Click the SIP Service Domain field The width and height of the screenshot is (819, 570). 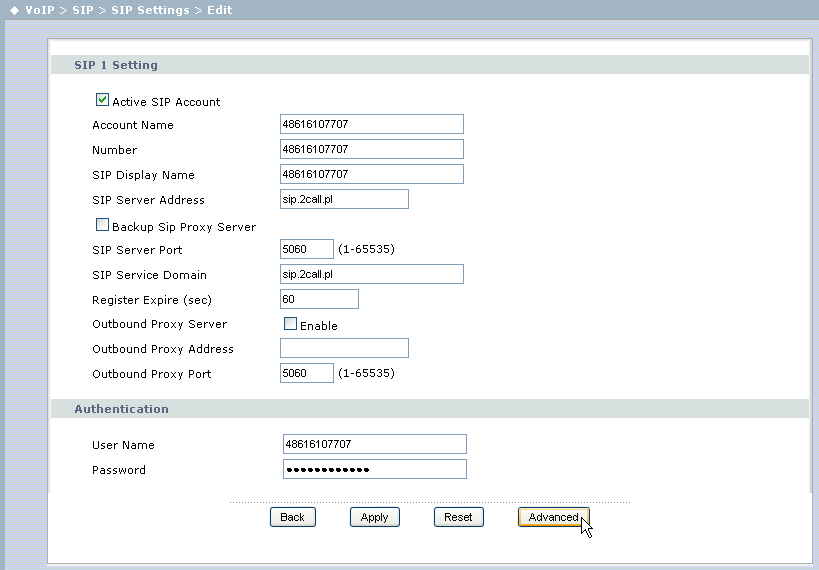tap(372, 274)
